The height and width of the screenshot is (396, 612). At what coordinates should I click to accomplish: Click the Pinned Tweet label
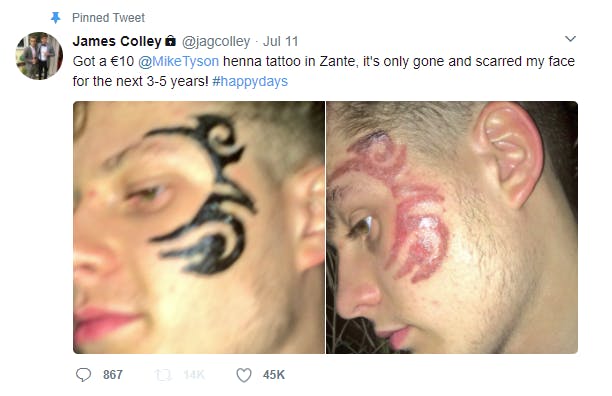pos(108,18)
